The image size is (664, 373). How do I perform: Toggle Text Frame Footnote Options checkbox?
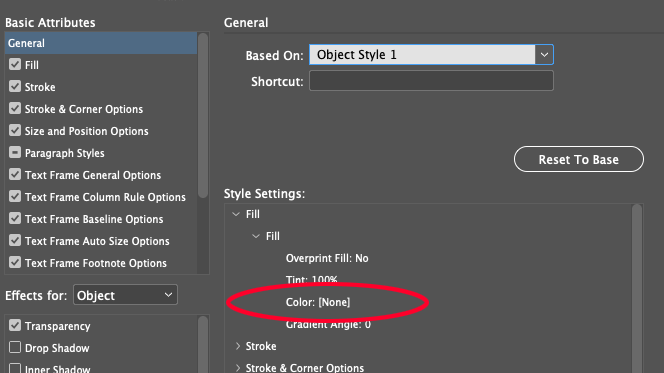point(15,262)
